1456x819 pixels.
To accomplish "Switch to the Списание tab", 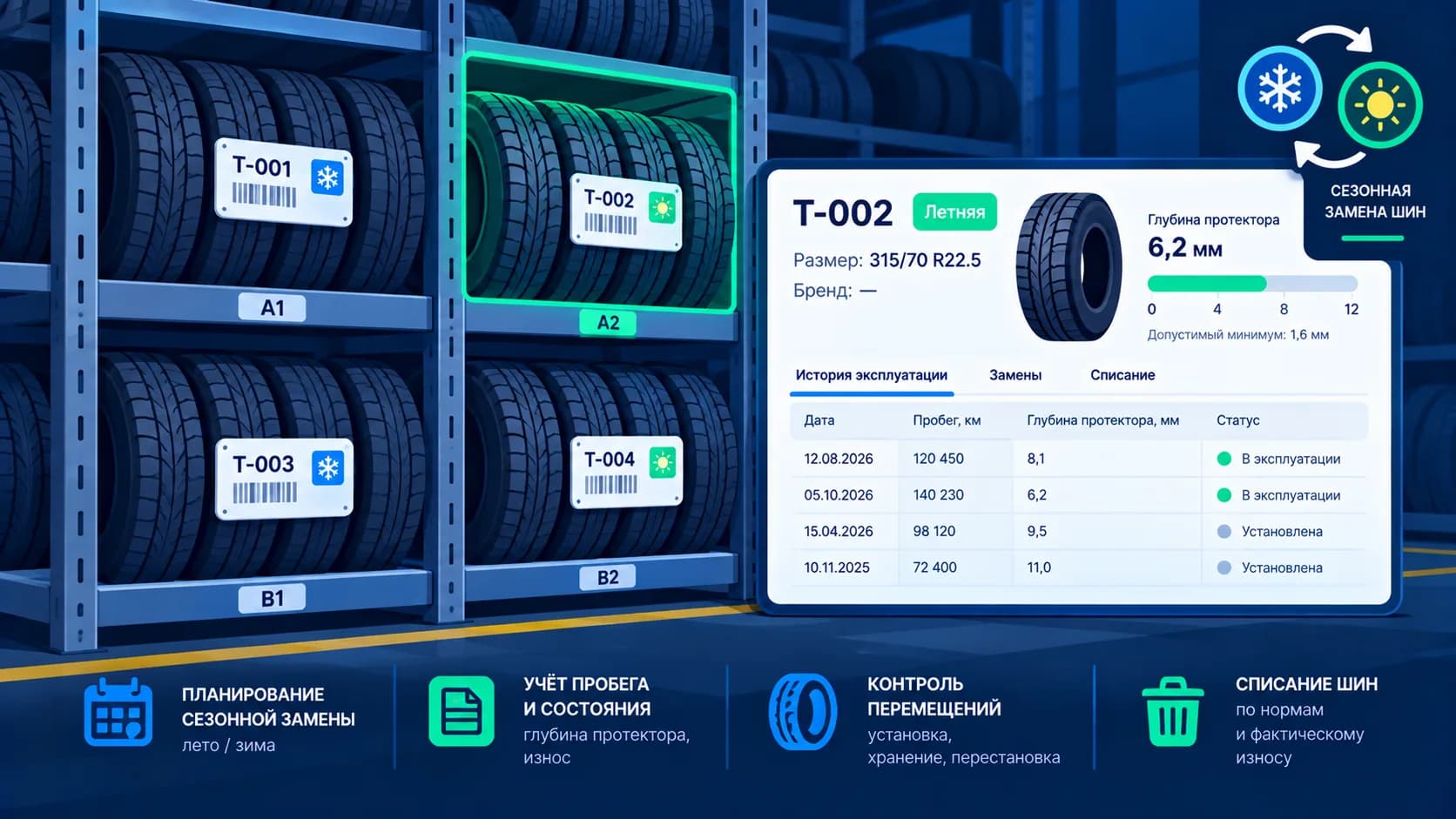I will 1122,375.
